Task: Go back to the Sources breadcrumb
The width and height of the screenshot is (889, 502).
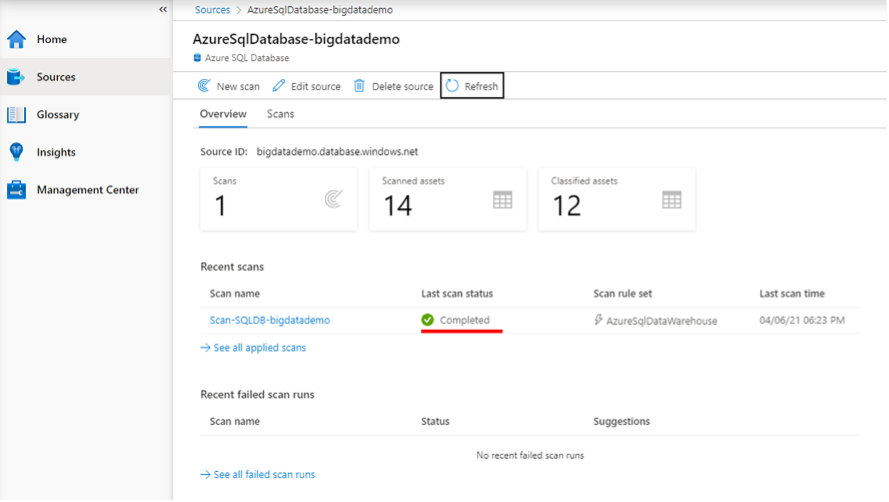Action: tap(213, 10)
